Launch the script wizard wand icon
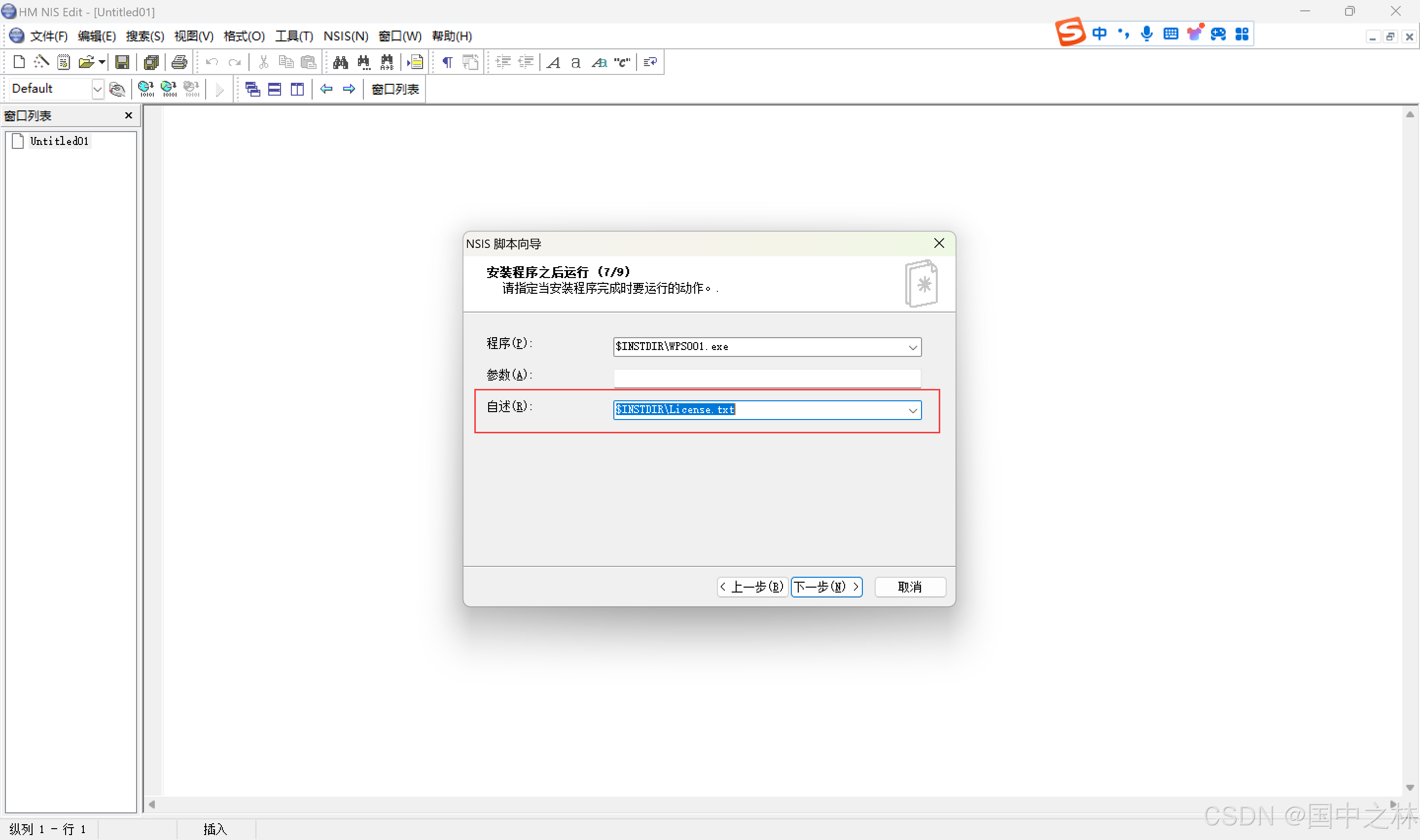Image resolution: width=1420 pixels, height=840 pixels. [41, 62]
